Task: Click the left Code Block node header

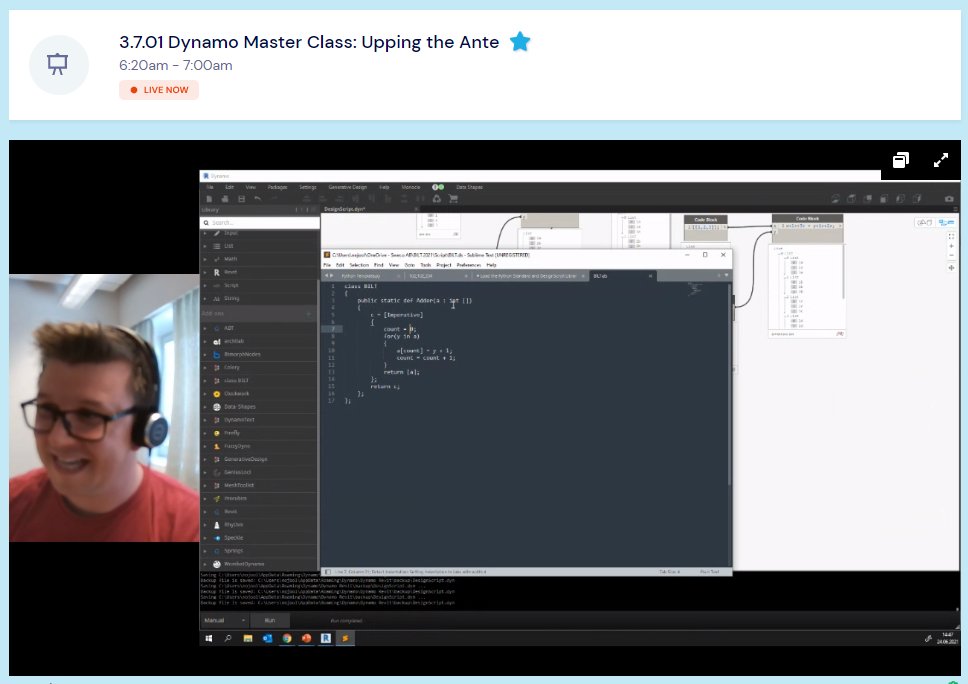Action: click(x=706, y=219)
